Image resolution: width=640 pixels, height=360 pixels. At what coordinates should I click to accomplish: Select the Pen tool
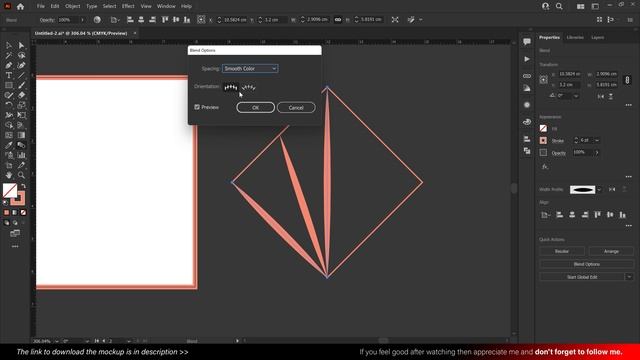pos(9,65)
